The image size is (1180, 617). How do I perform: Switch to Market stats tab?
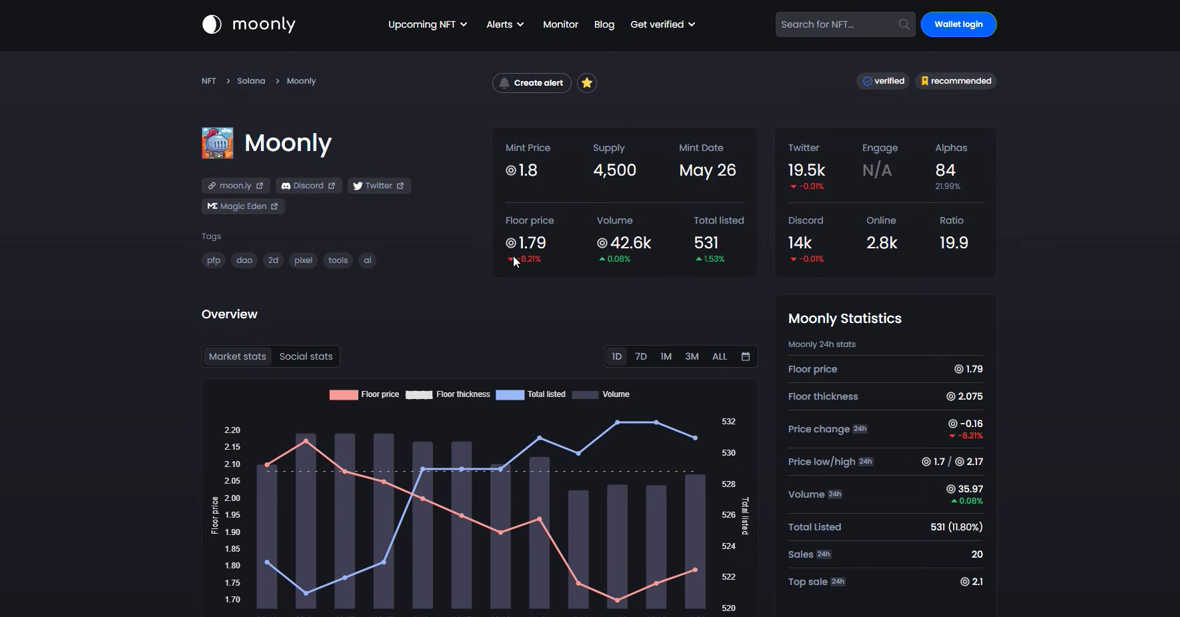[237, 357]
